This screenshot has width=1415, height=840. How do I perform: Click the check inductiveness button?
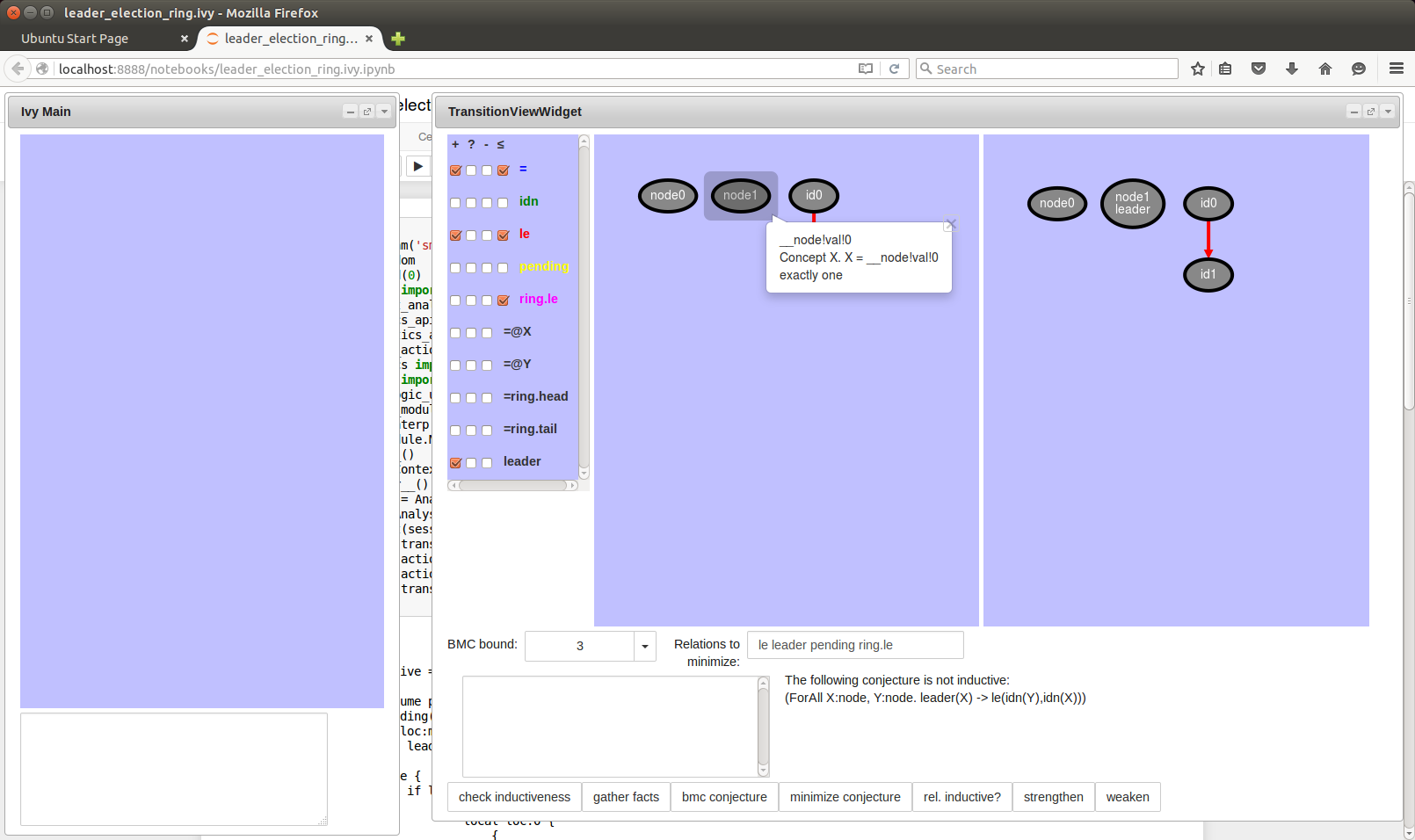click(x=514, y=797)
